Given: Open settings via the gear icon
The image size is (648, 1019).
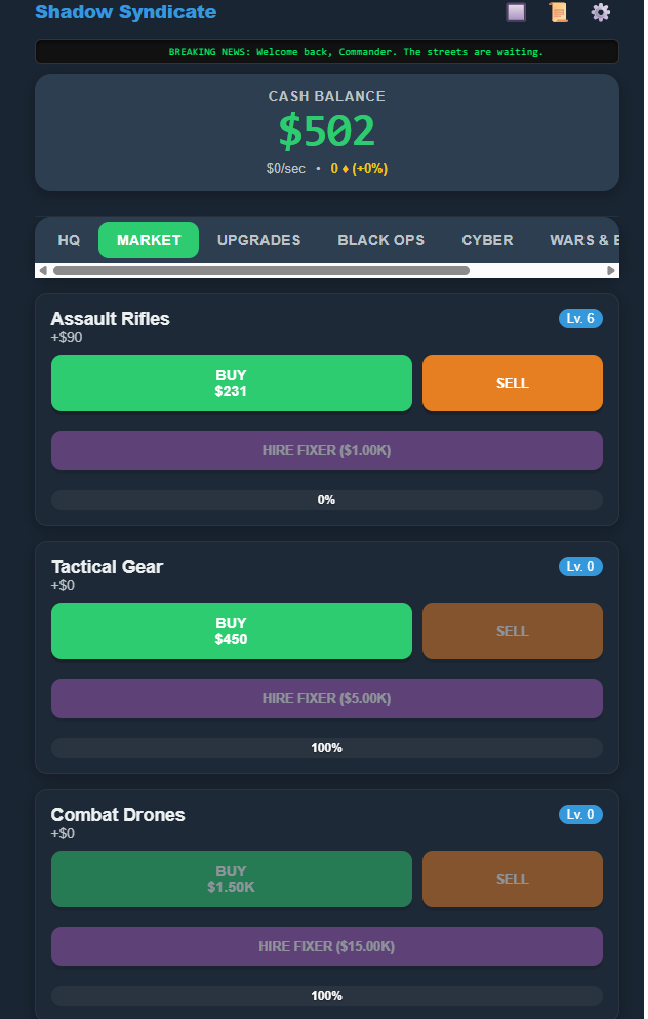Looking at the screenshot, I should point(601,12).
